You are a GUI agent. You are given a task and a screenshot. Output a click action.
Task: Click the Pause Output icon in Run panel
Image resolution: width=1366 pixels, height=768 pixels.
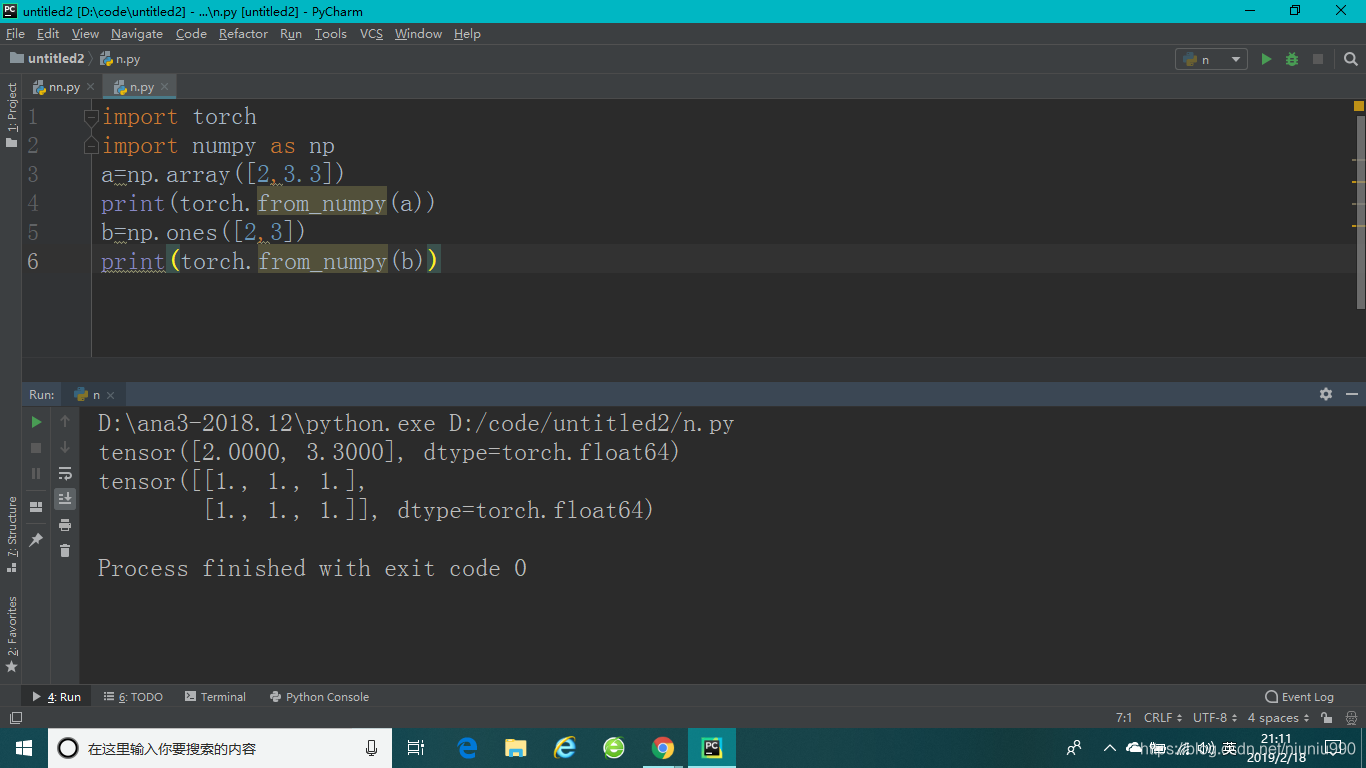tap(37, 473)
